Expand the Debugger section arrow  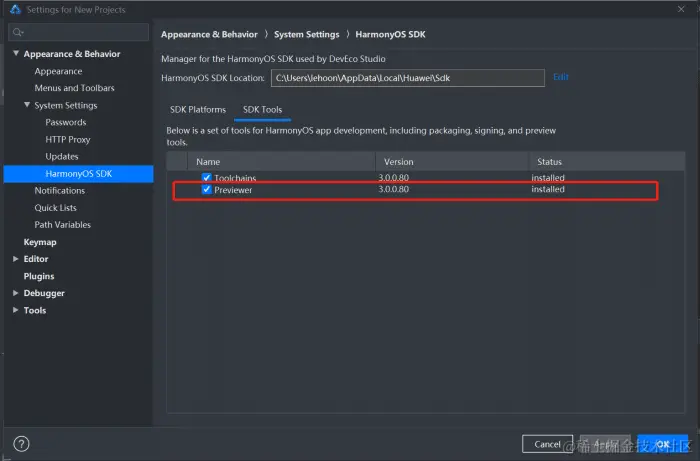coord(16,293)
